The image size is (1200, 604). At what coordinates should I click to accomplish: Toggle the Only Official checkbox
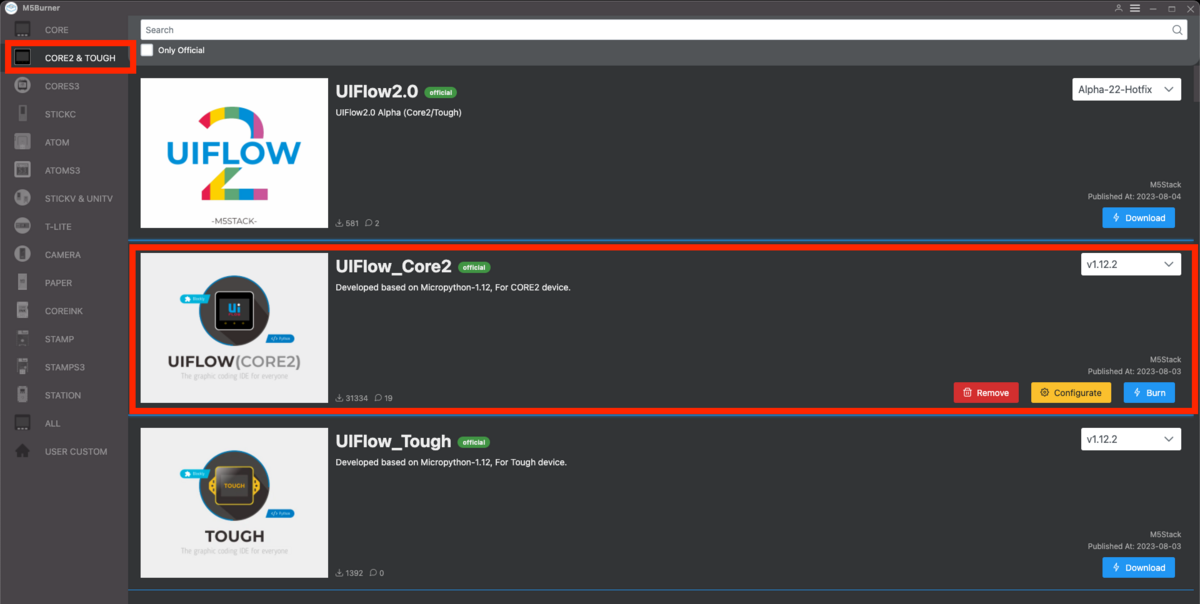[x=148, y=50]
